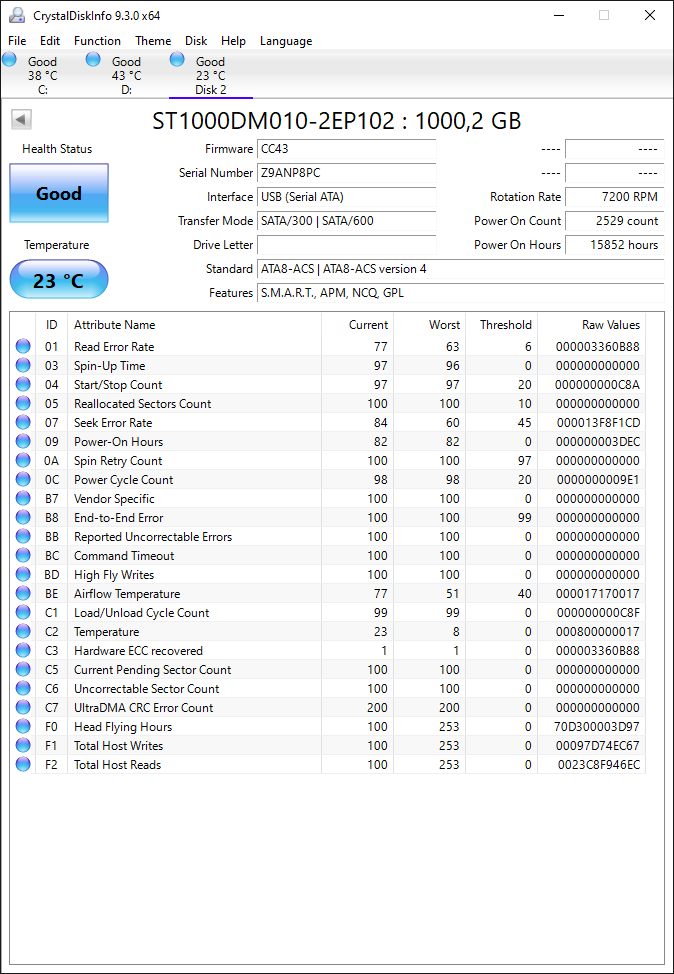Maximize the CrystalDiskInfo window

[604, 16]
